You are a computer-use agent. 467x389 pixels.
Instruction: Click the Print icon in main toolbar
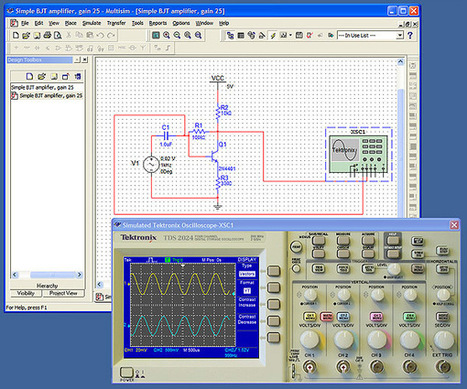pos(47,35)
